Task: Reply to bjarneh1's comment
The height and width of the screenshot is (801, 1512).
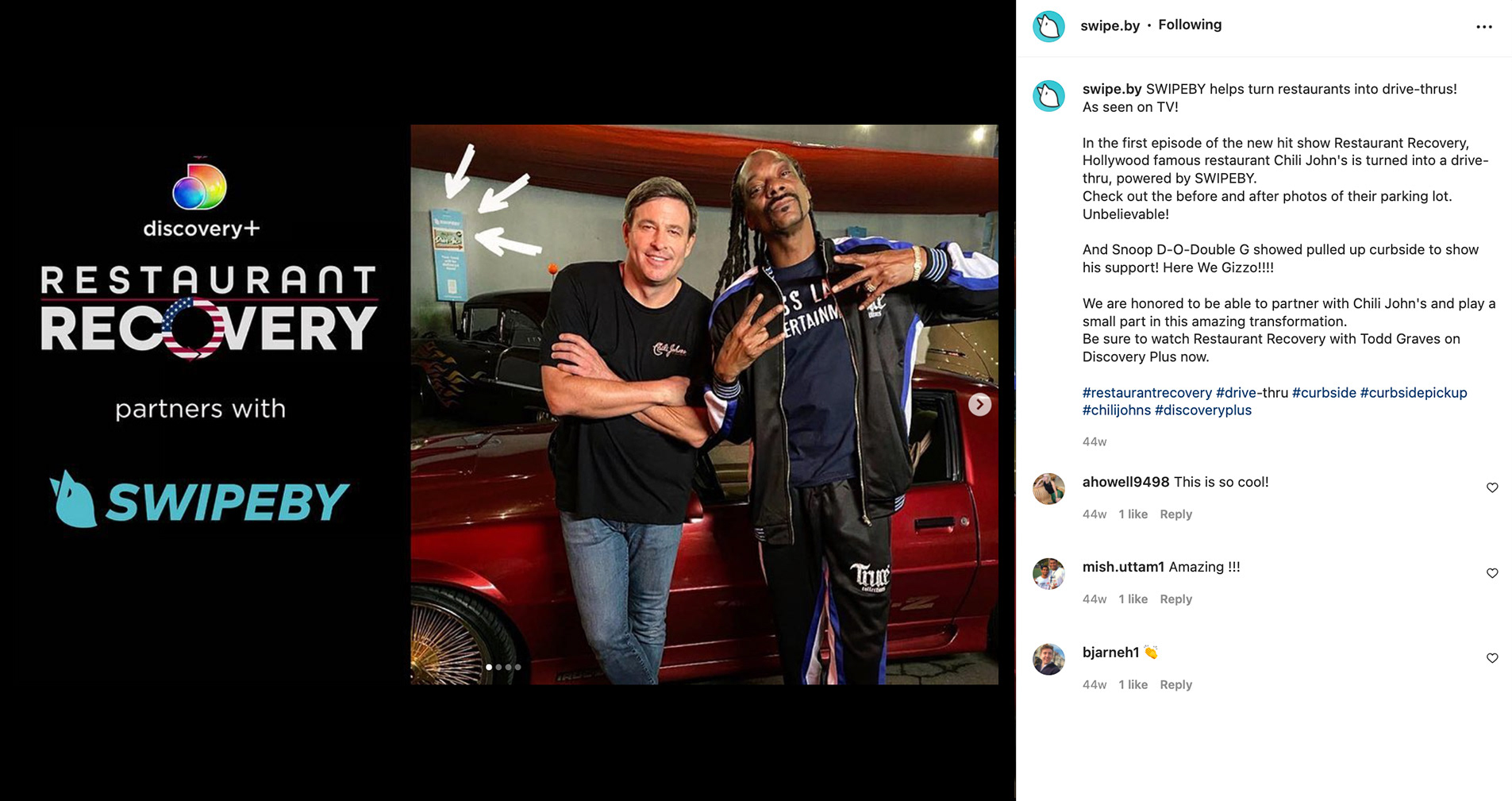Action: 1175,685
